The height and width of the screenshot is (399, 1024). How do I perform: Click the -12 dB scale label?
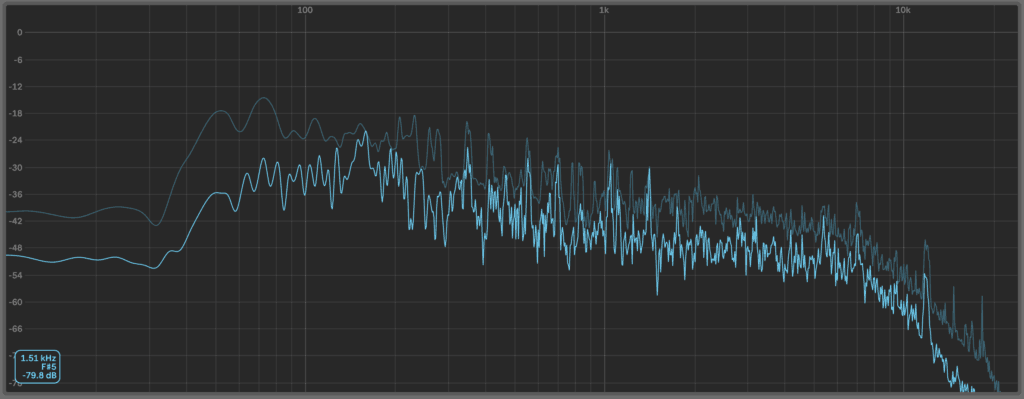pyautogui.click(x=16, y=86)
